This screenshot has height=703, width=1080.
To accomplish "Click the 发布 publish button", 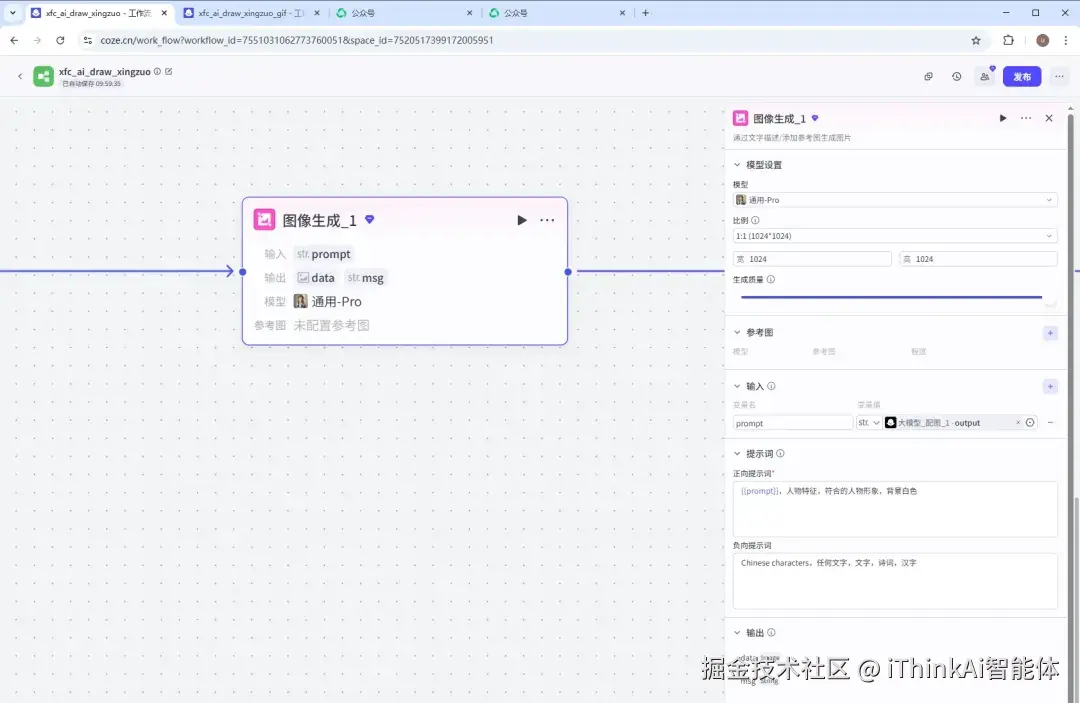I will click(x=1021, y=76).
